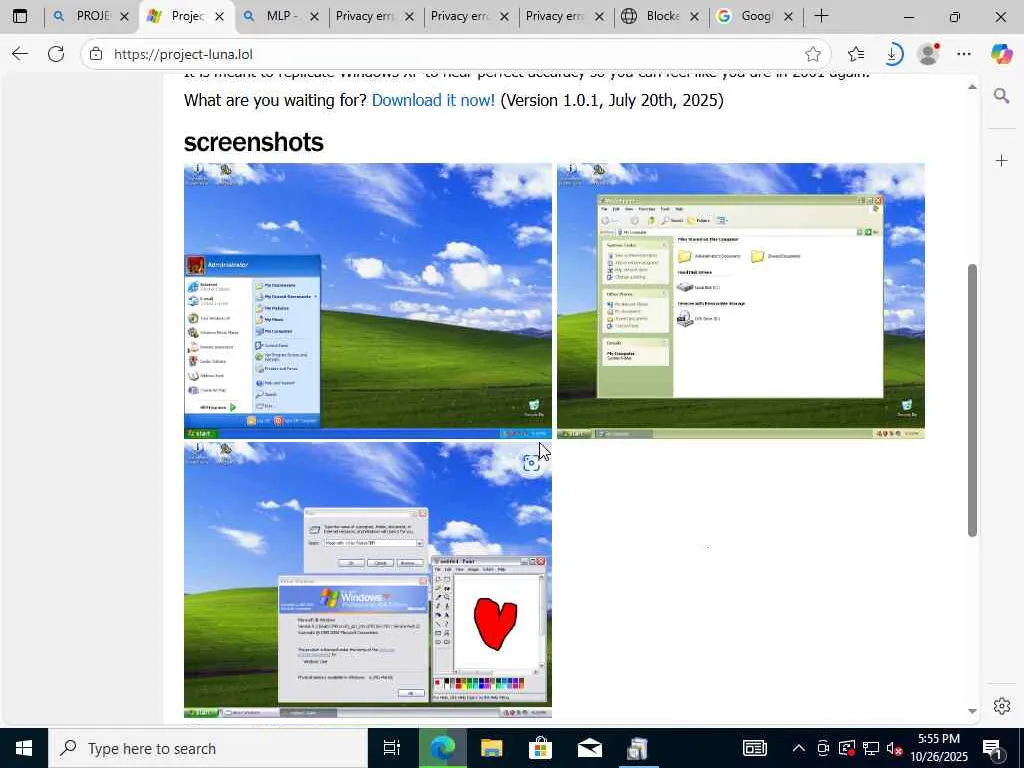Viewport: 1024px width, 768px height.
Task: Open Microsoft Edge from the taskbar
Action: [442, 748]
